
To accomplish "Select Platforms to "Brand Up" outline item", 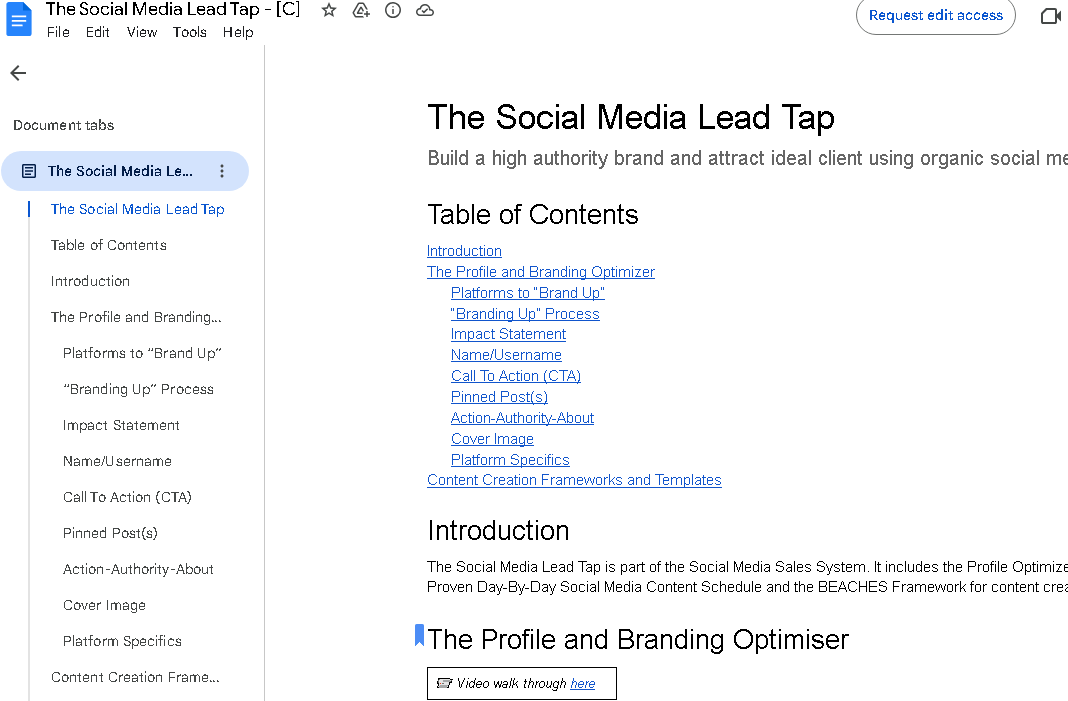I will pos(142,354).
